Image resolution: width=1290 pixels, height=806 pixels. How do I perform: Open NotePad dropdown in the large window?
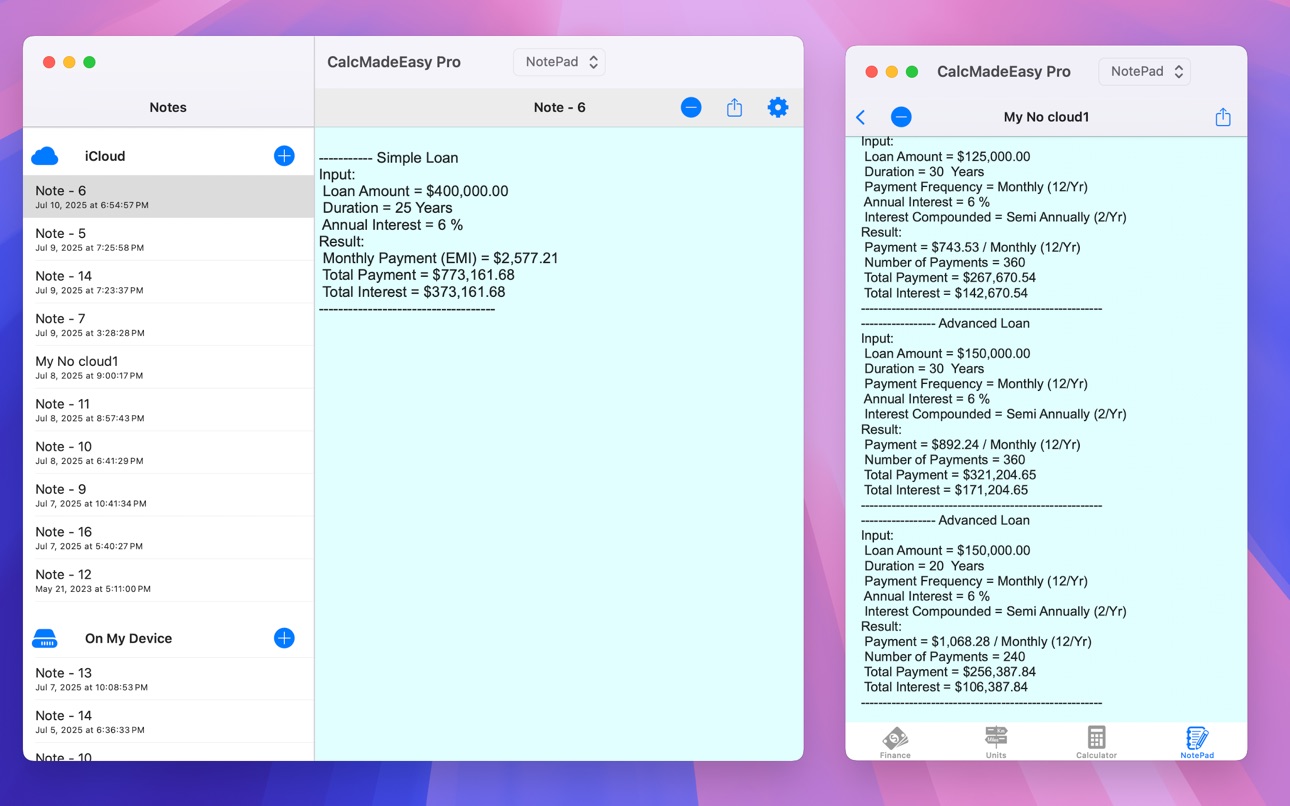pyautogui.click(x=560, y=62)
